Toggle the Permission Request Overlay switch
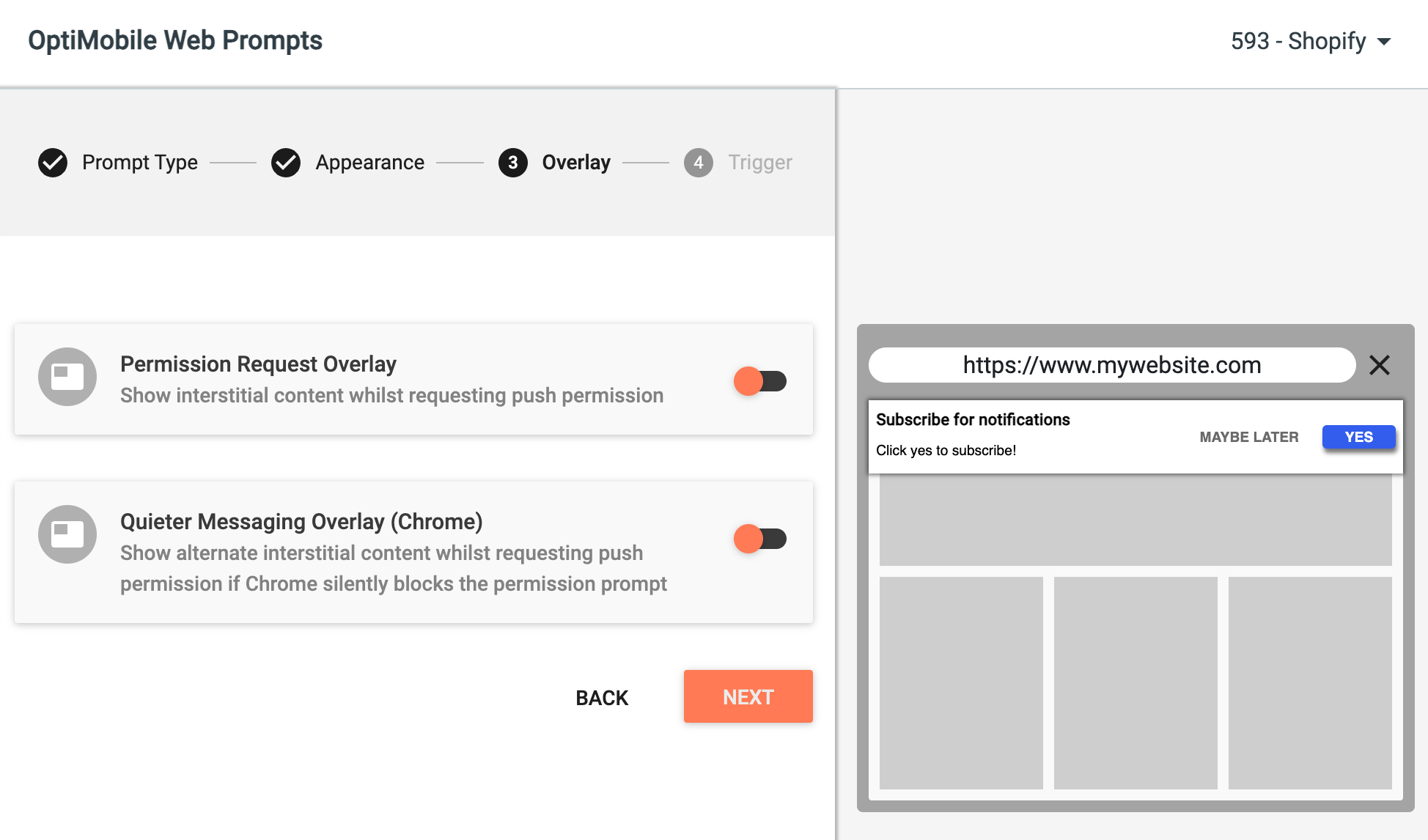Image resolution: width=1428 pixels, height=840 pixels. click(x=760, y=381)
